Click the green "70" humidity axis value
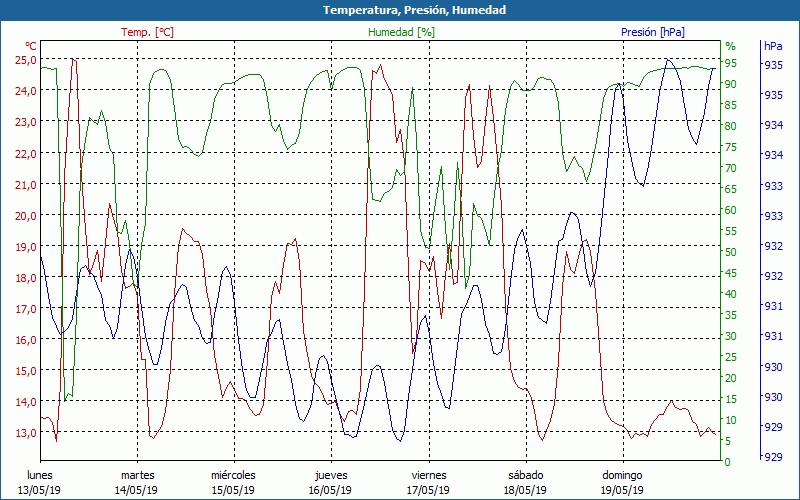The width and height of the screenshot is (800, 500). (731, 168)
